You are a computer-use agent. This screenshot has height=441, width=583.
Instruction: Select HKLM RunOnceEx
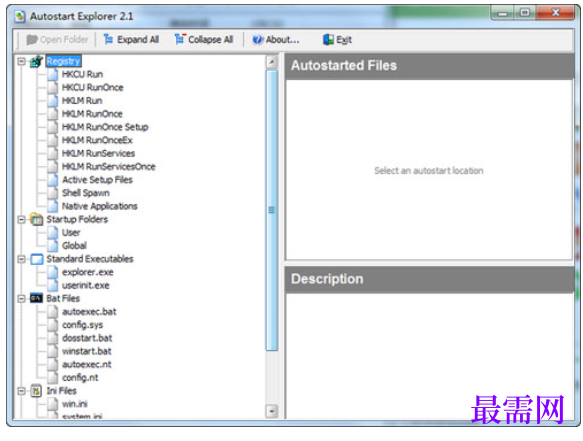coord(97,141)
